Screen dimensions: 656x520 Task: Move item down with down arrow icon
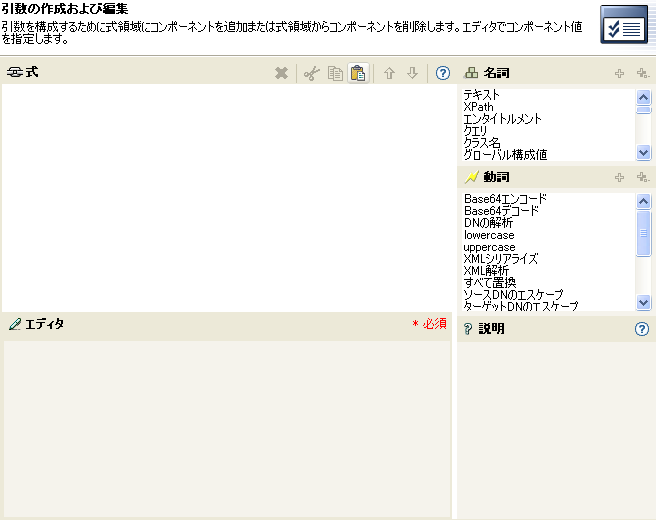pyautogui.click(x=413, y=73)
